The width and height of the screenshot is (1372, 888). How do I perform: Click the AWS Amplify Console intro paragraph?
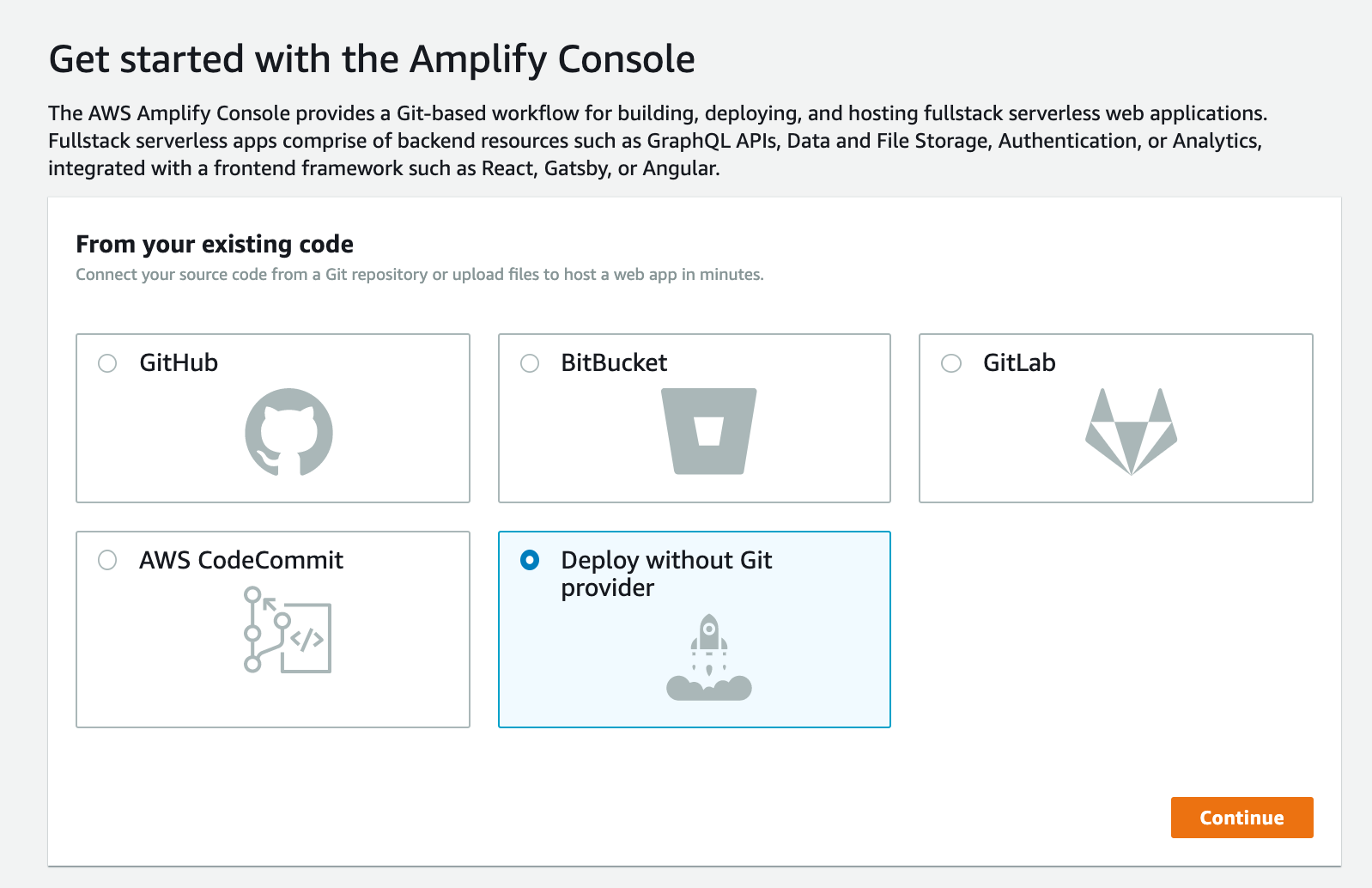(658, 141)
